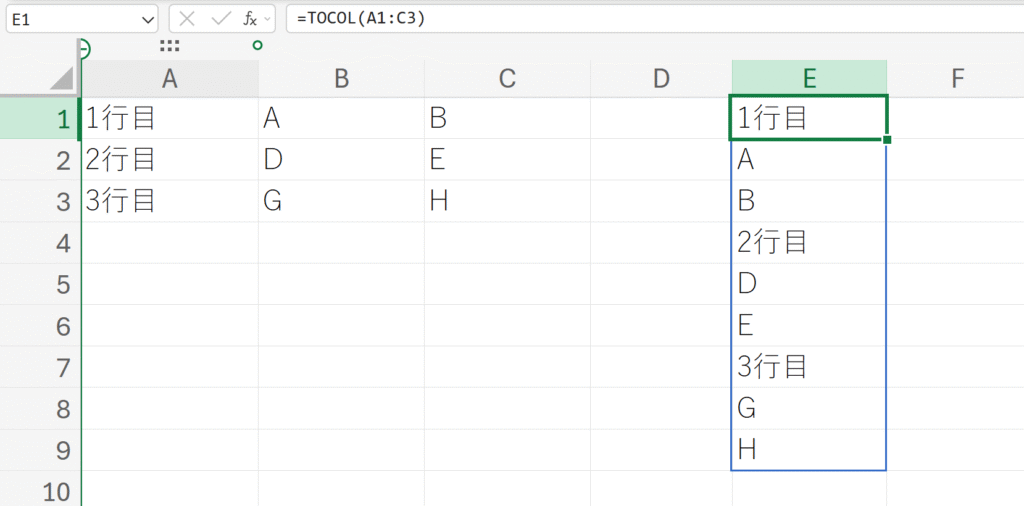Click the Insert Function fx icon
Screen dimensions: 1024x506
click(249, 19)
